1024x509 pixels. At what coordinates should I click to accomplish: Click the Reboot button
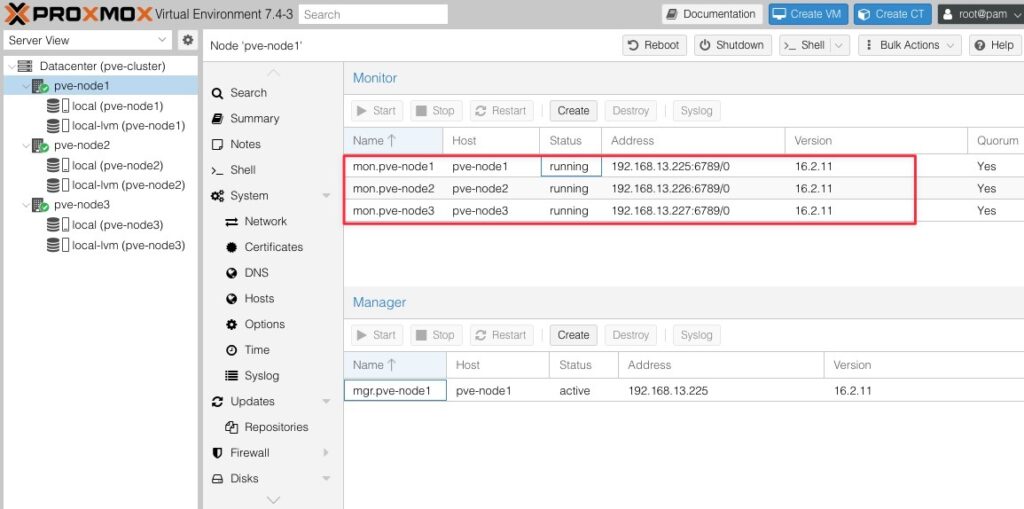click(654, 45)
